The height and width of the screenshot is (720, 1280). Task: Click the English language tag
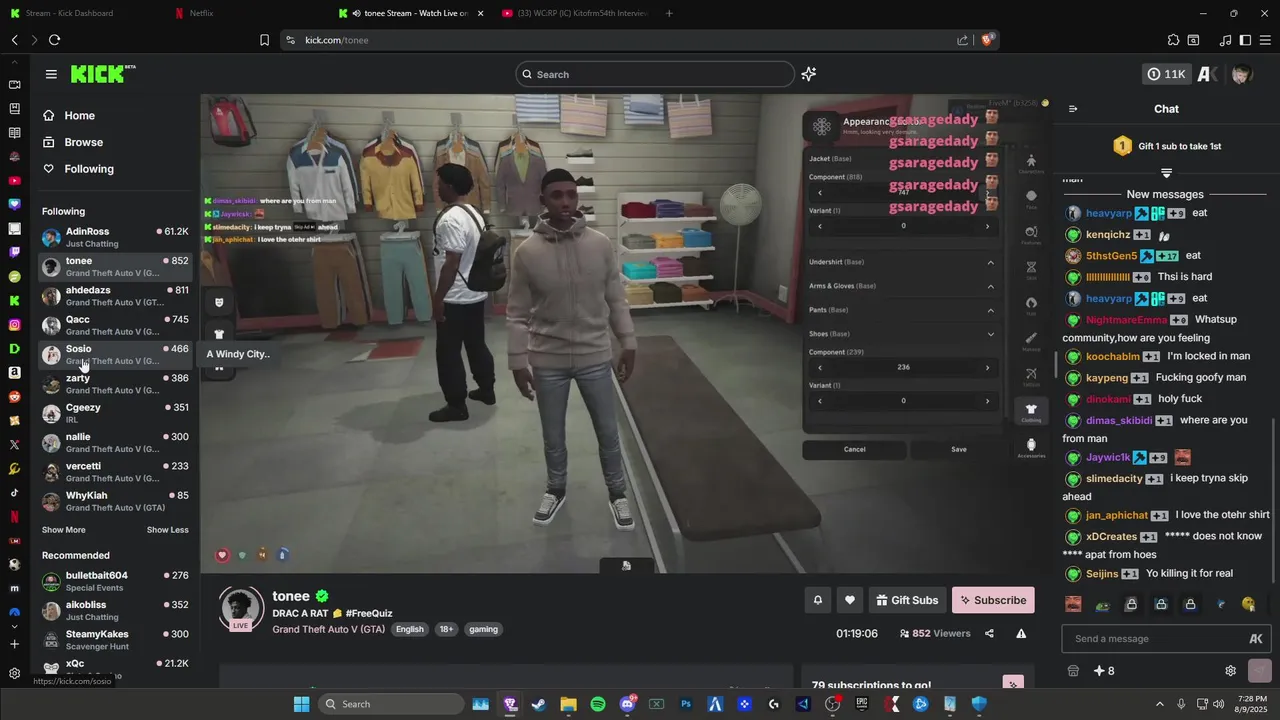tap(410, 629)
